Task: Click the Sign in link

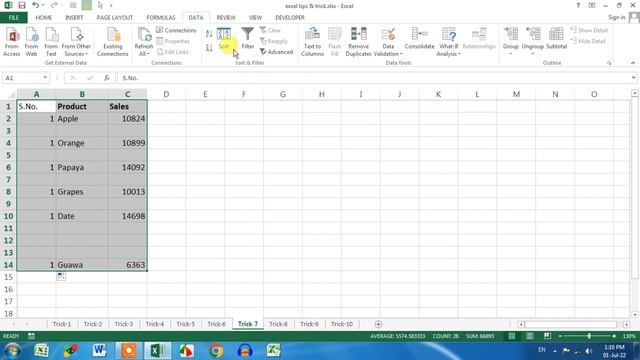Action: click(x=617, y=17)
